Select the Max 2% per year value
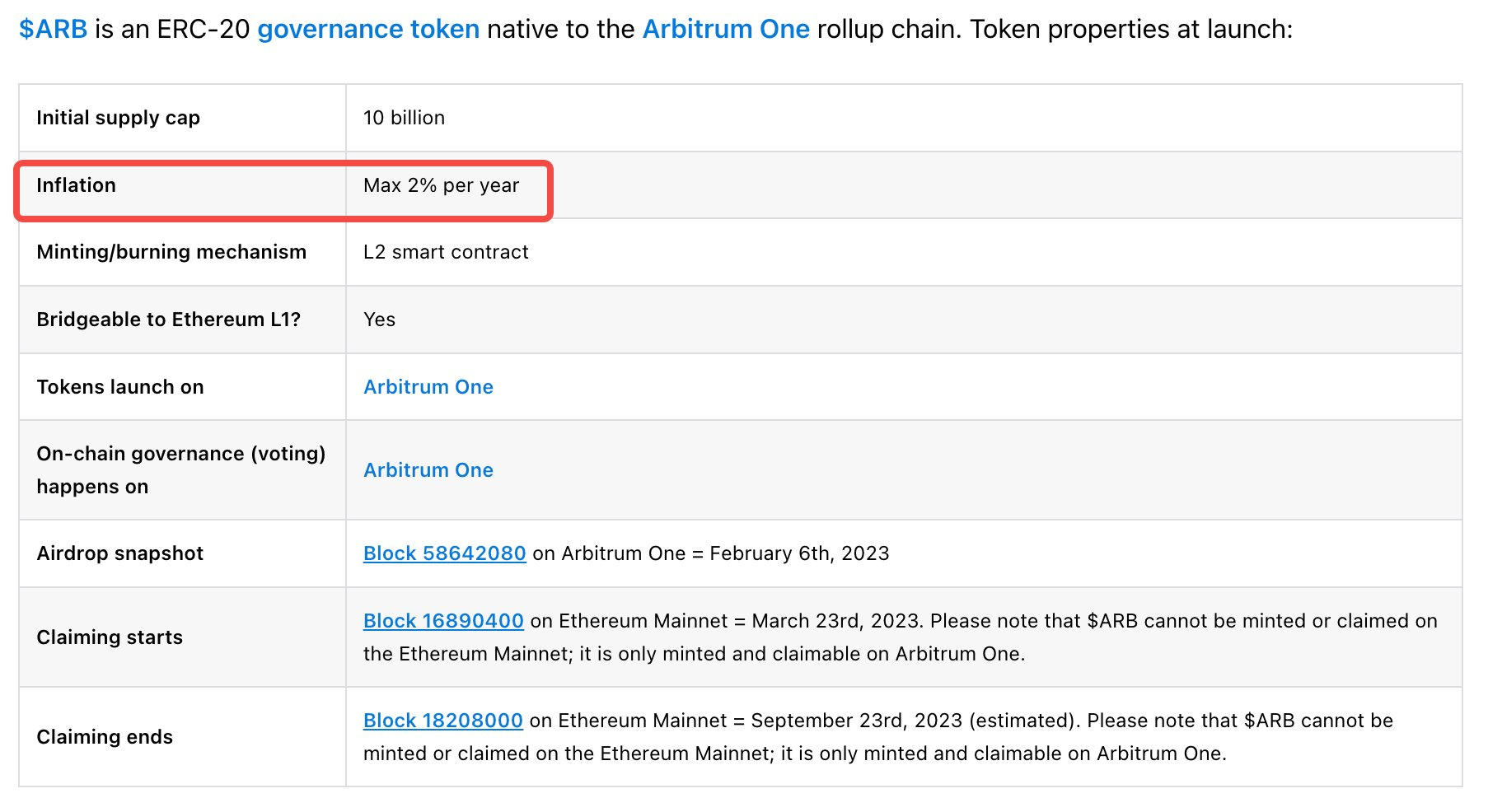Viewport: 1488px width, 812px height. pyautogui.click(x=442, y=185)
